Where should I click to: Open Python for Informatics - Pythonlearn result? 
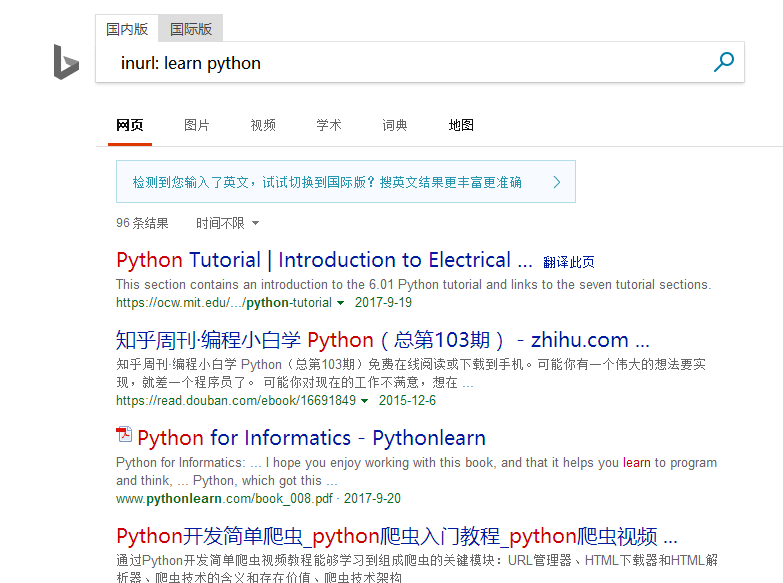[x=311, y=438]
